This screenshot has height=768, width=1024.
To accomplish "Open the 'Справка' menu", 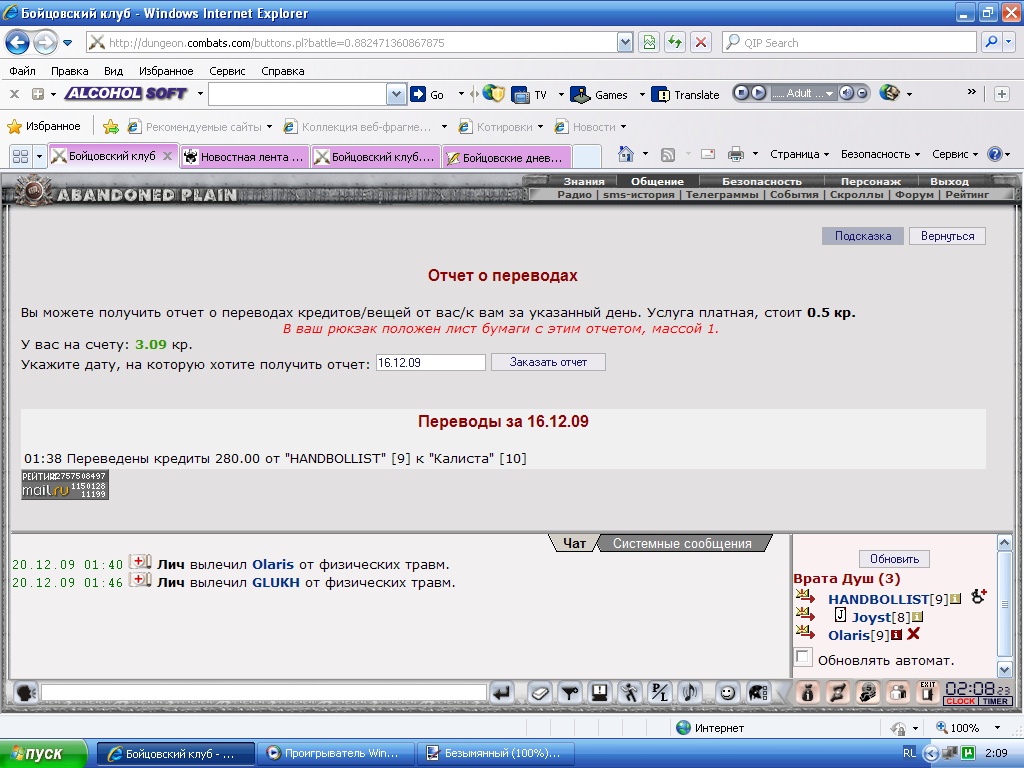I will tap(283, 71).
